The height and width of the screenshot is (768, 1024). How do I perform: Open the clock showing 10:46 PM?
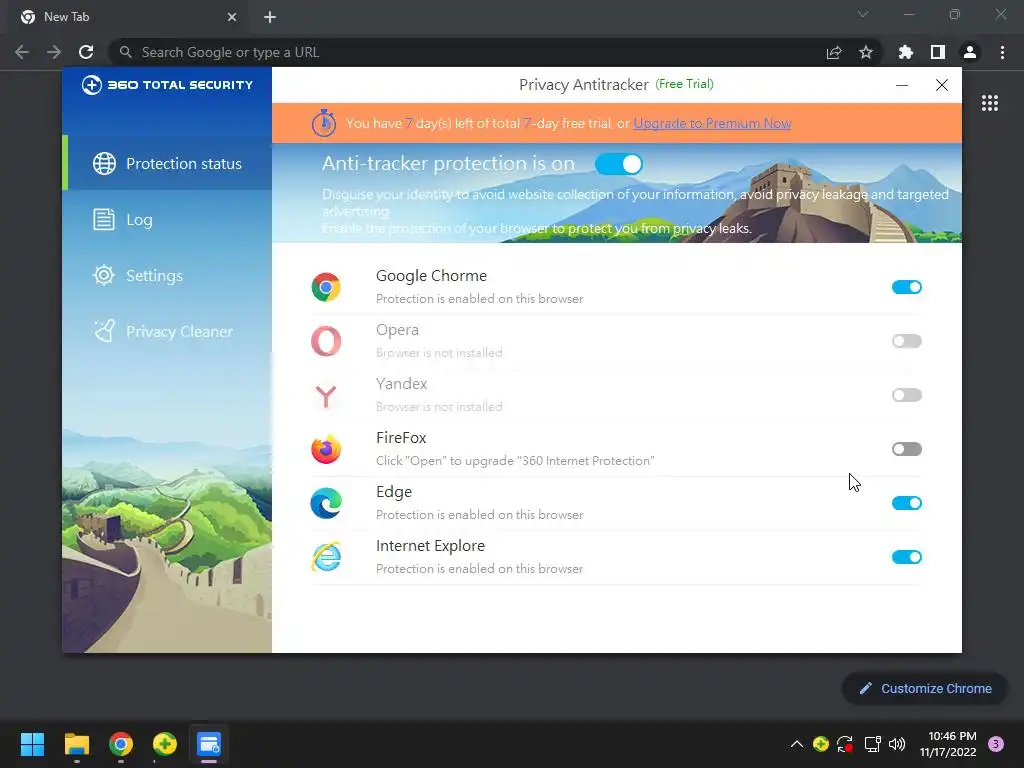pyautogui.click(x=948, y=744)
